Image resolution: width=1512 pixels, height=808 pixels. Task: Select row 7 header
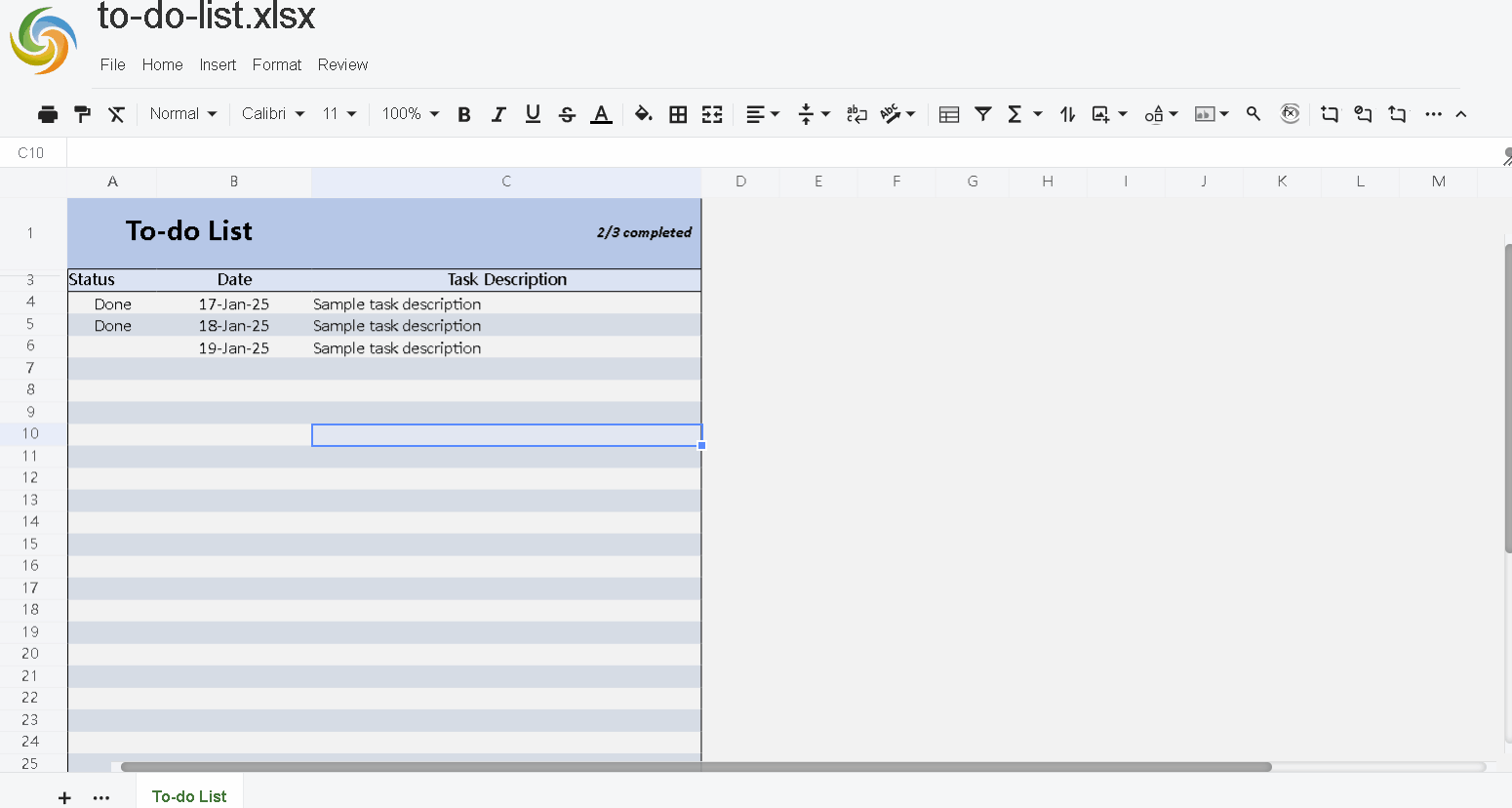click(x=31, y=368)
